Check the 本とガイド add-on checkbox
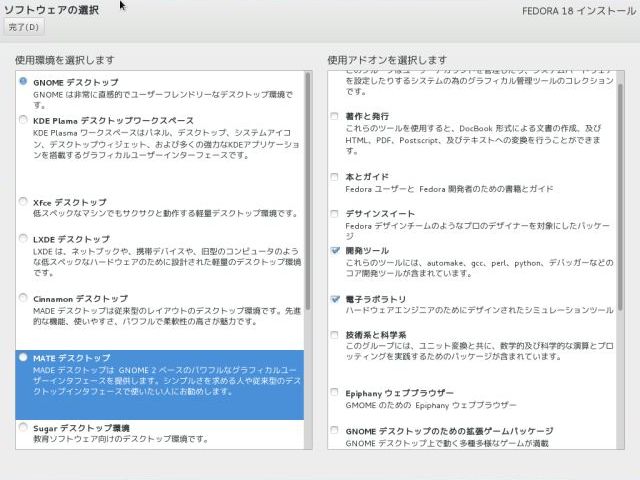 pyautogui.click(x=334, y=177)
